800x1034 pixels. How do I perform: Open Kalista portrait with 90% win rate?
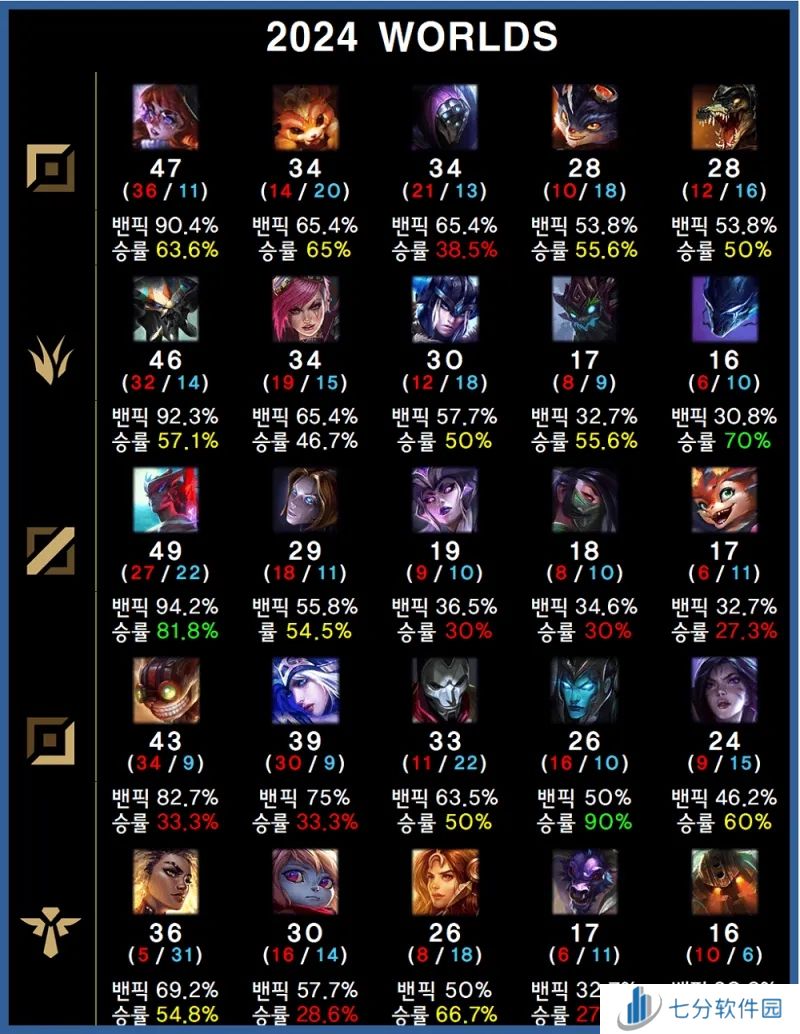click(x=584, y=690)
